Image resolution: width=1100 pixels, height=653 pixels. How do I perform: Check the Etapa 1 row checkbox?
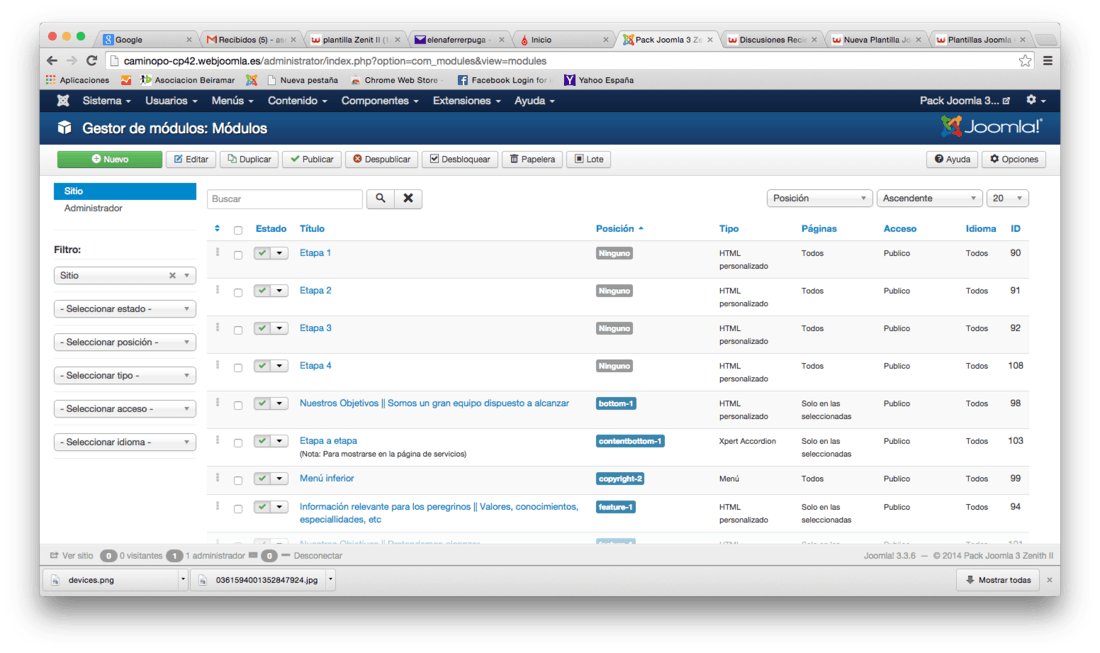[238, 255]
